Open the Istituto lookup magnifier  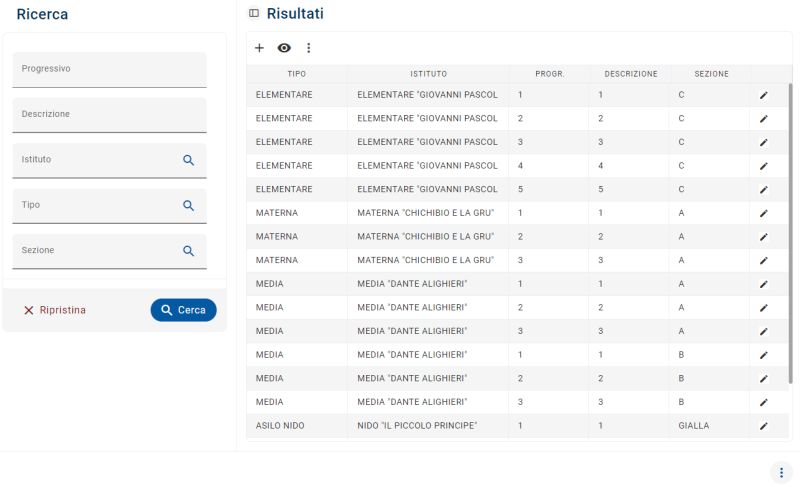(x=188, y=160)
